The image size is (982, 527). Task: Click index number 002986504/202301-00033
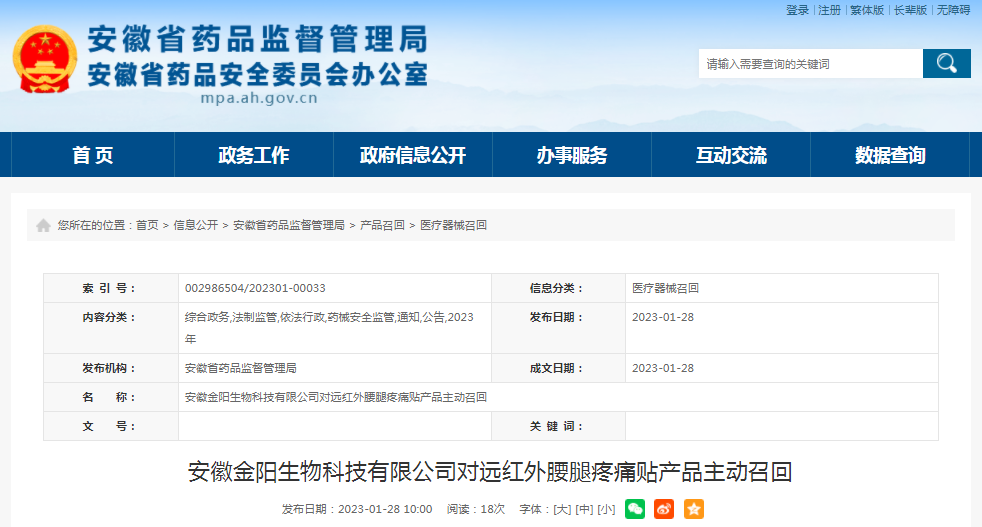[255, 288]
